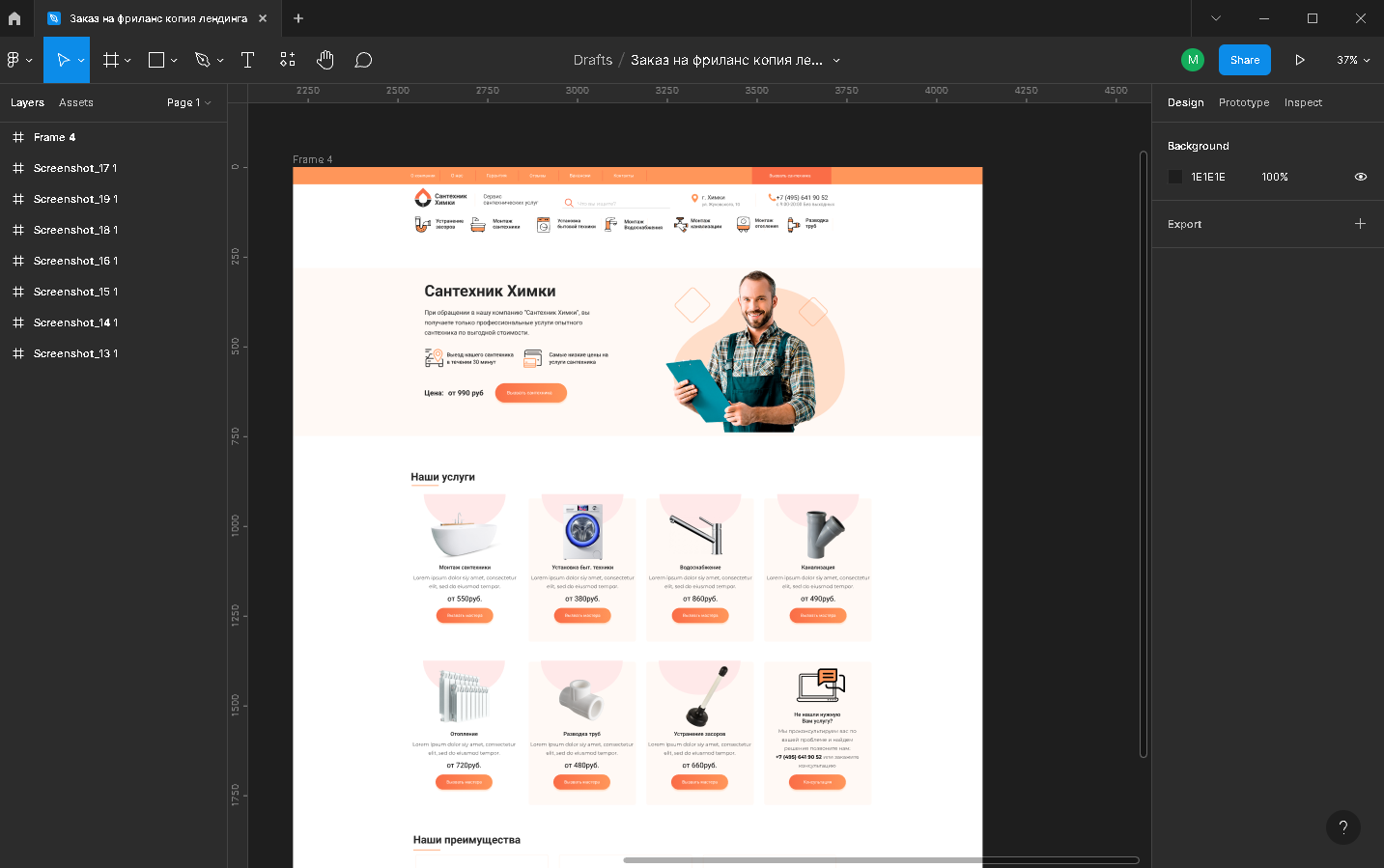Screen dimensions: 1384x868
Task: Edit the background opacity 100%
Action: [1275, 177]
